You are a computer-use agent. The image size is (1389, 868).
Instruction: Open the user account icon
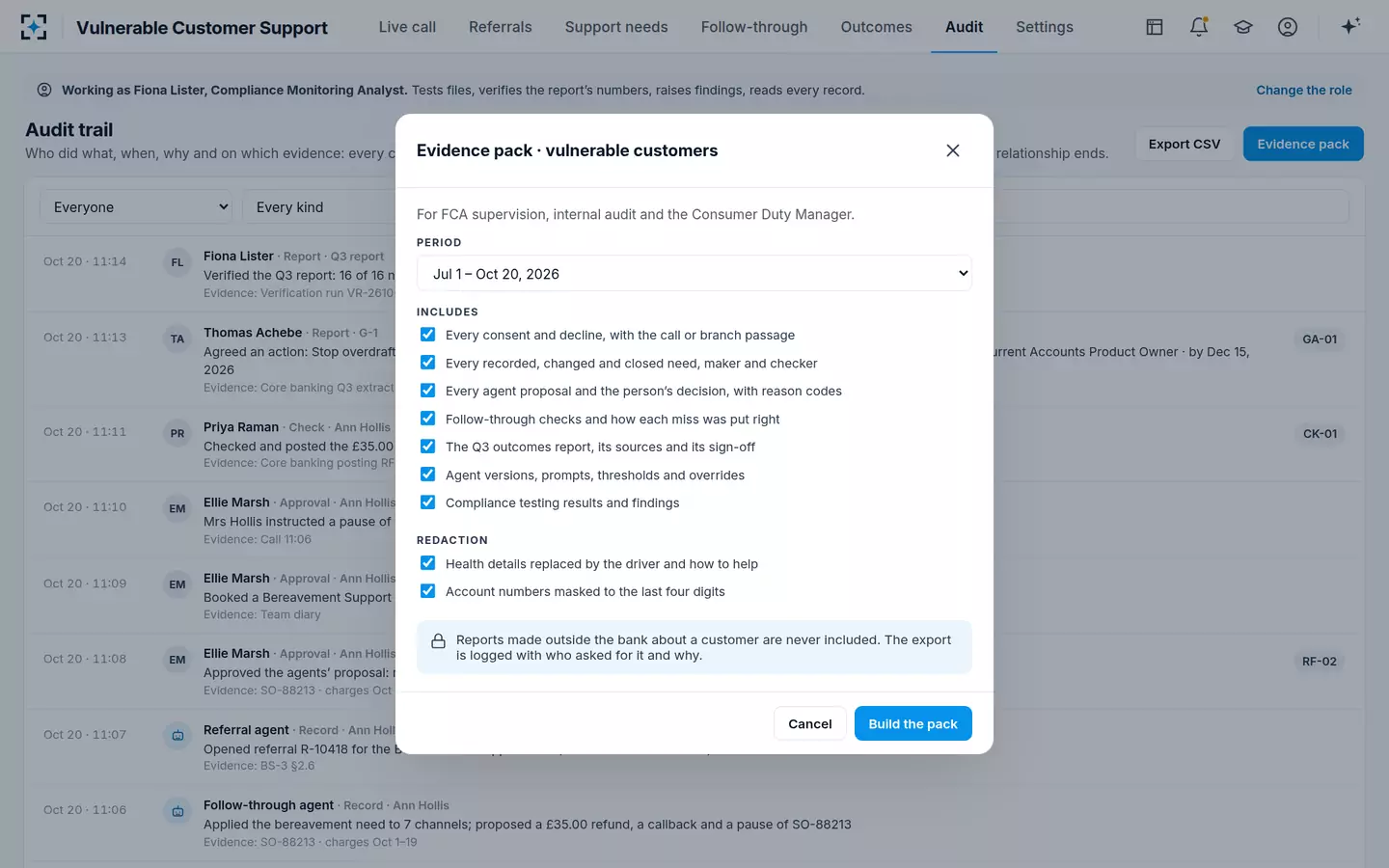pyautogui.click(x=1288, y=27)
